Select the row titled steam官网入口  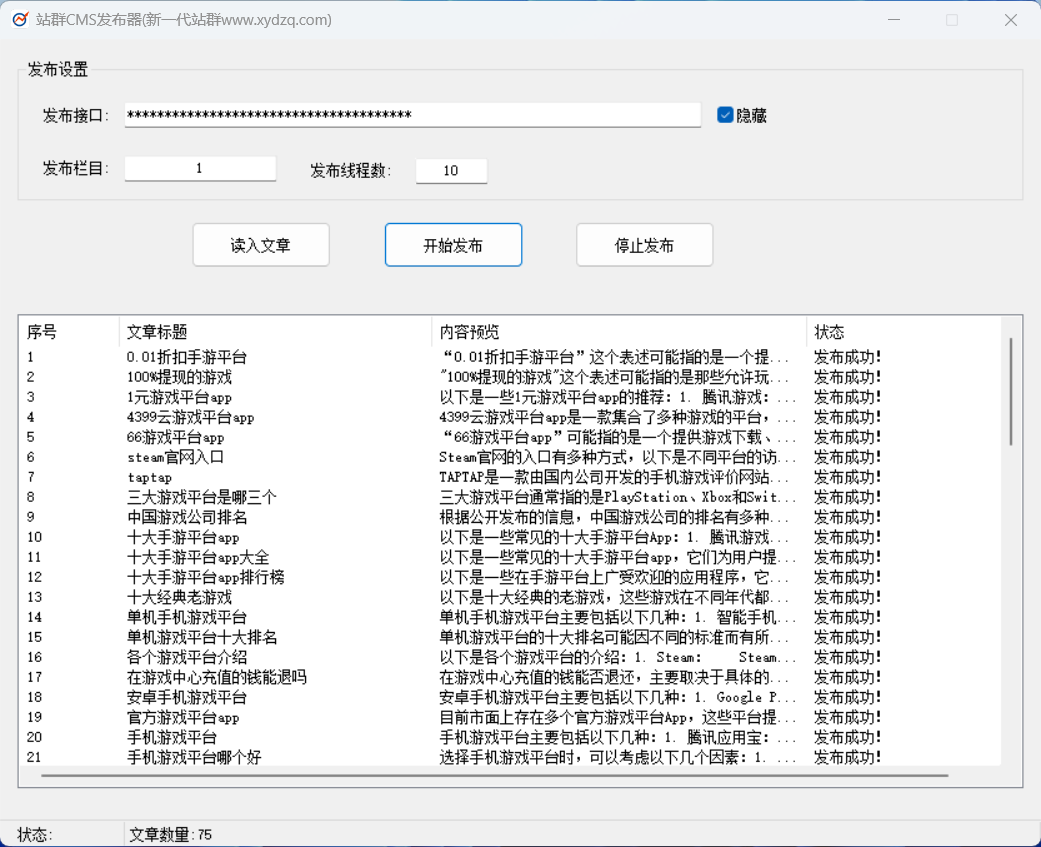pyautogui.click(x=176, y=457)
